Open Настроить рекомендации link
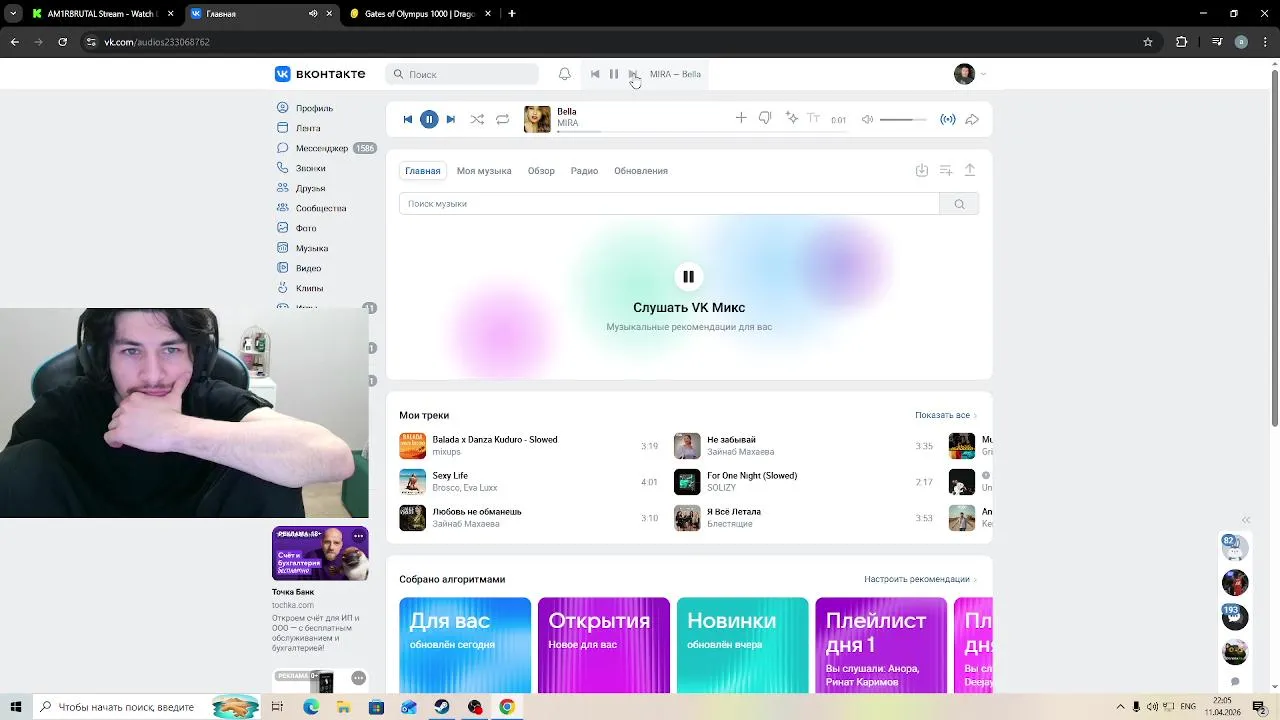The height and width of the screenshot is (720, 1280). (x=921, y=579)
